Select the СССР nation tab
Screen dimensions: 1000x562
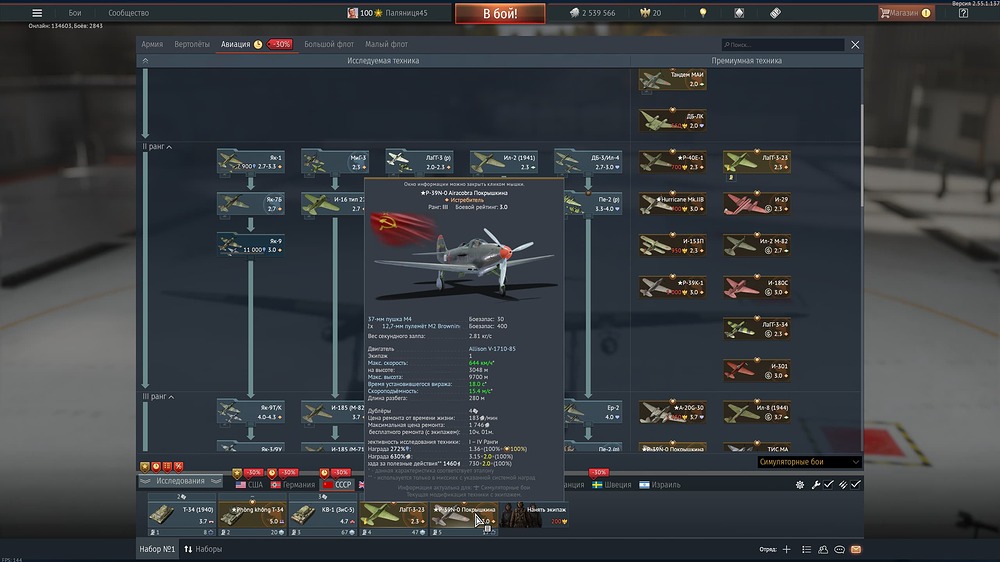pyautogui.click(x=337, y=485)
